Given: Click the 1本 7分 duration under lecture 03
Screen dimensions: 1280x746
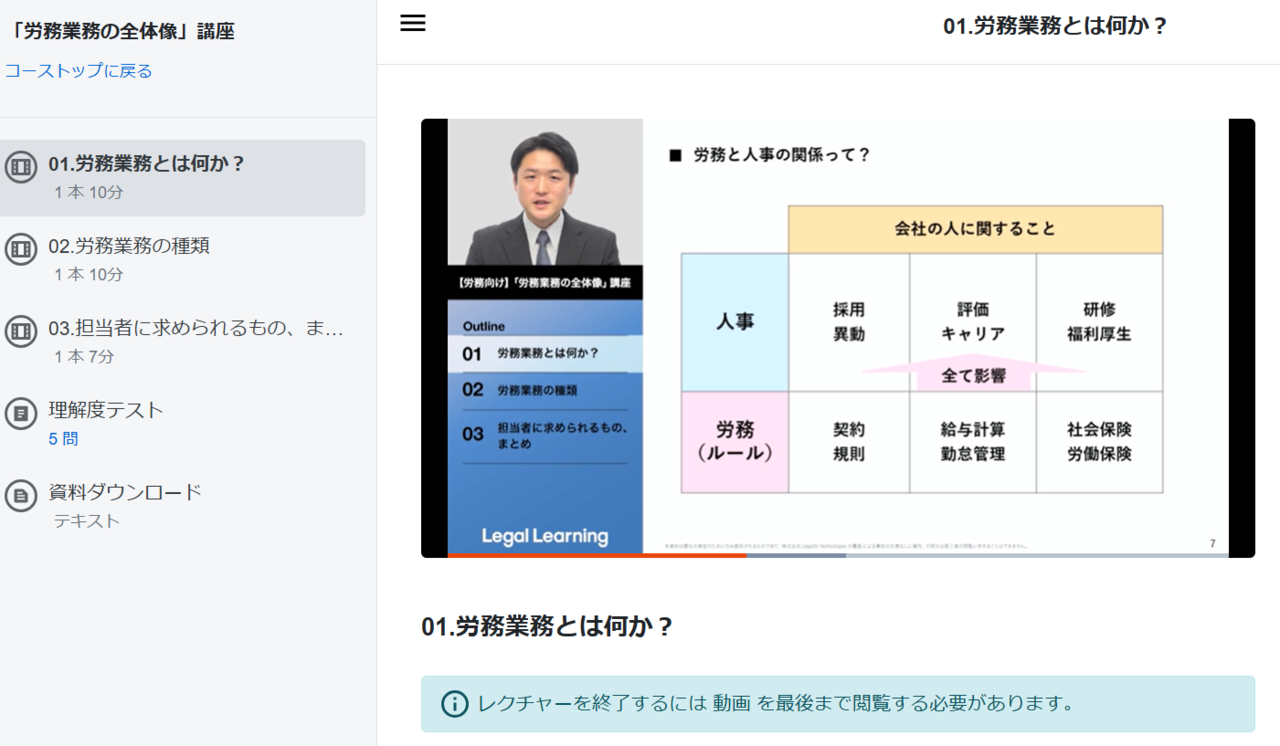Looking at the screenshot, I should click(x=84, y=357).
